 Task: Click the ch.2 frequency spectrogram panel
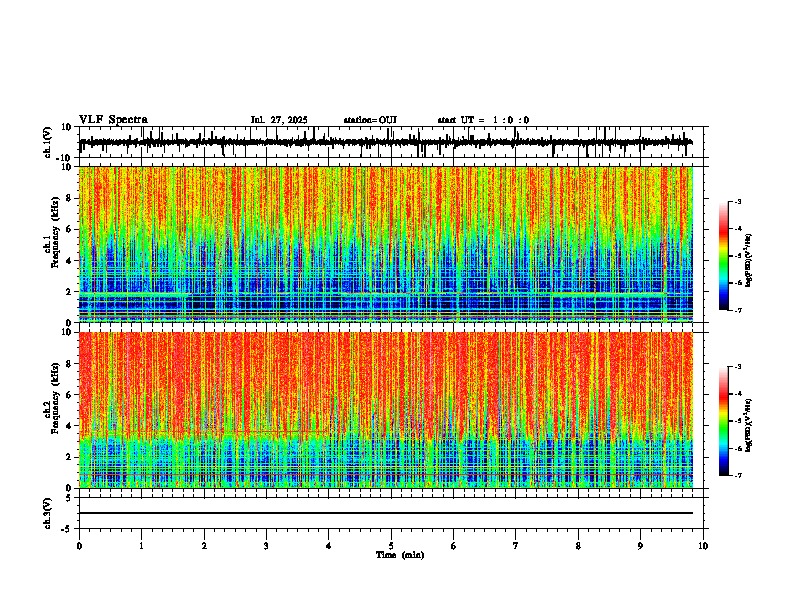(386, 410)
